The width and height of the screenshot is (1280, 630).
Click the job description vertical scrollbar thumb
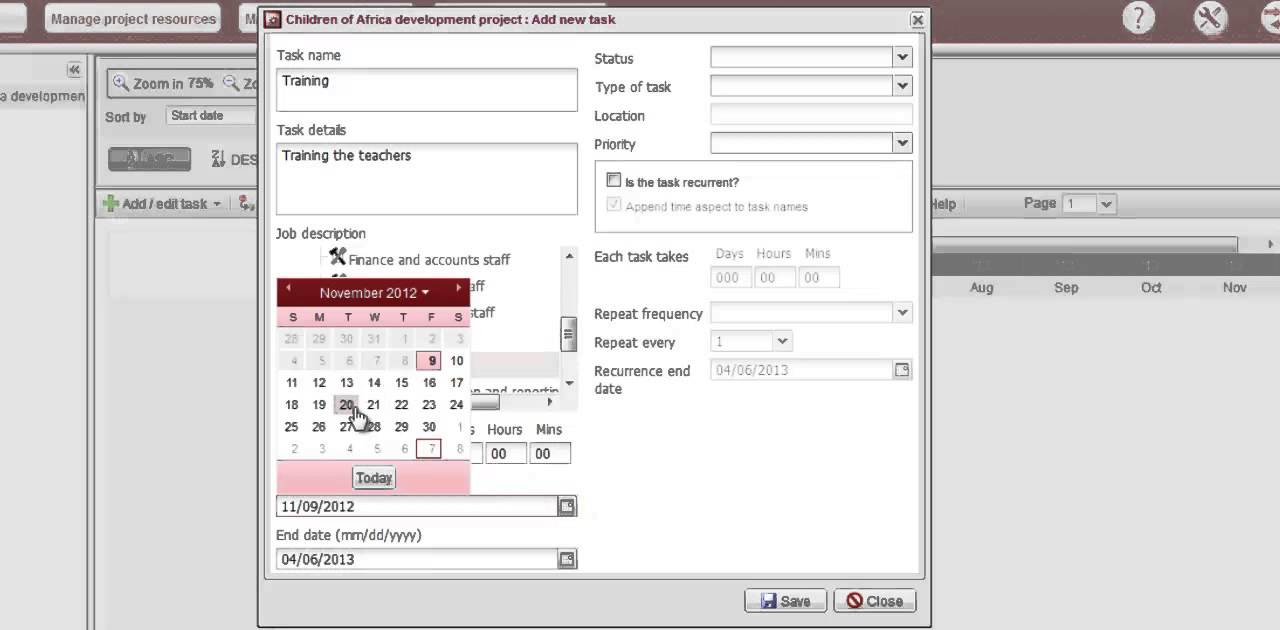coord(568,333)
